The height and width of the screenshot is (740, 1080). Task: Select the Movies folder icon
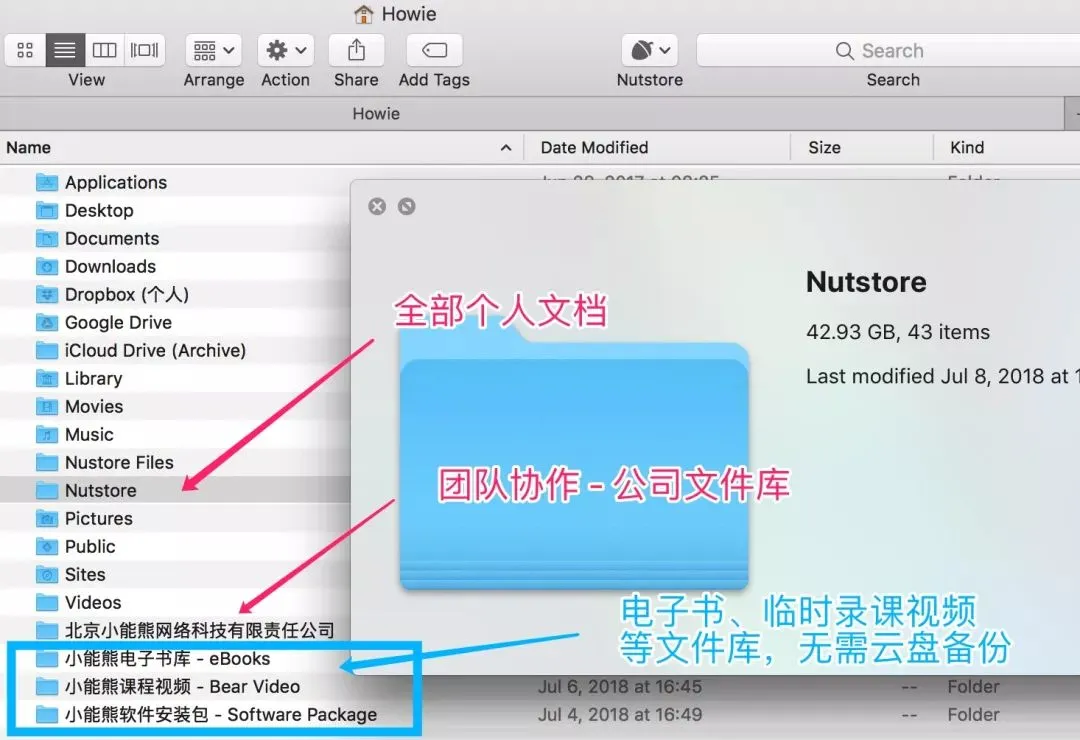coord(47,407)
